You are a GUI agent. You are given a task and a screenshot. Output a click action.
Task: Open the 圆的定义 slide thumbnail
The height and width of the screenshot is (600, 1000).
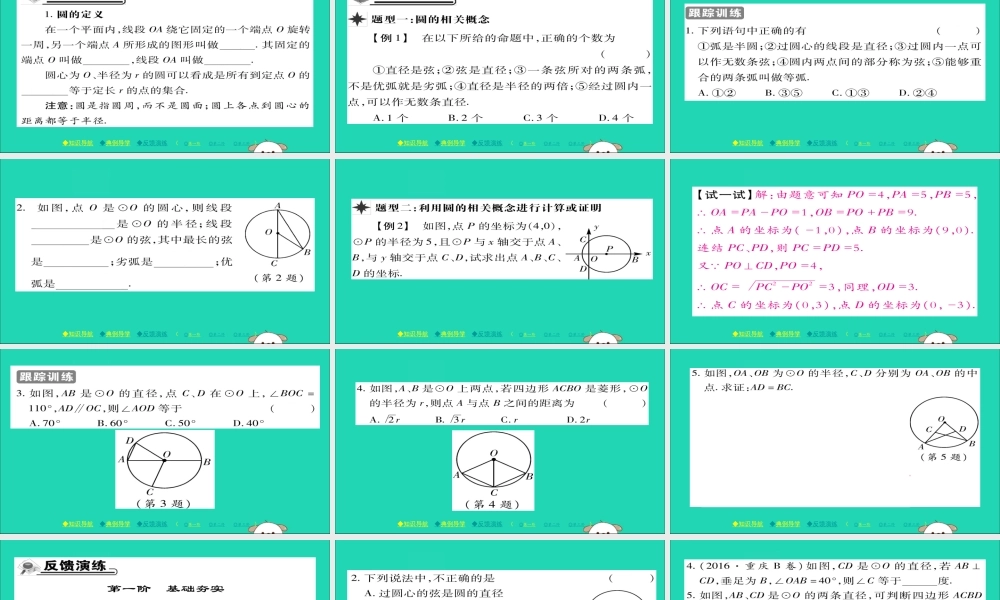tap(165, 76)
